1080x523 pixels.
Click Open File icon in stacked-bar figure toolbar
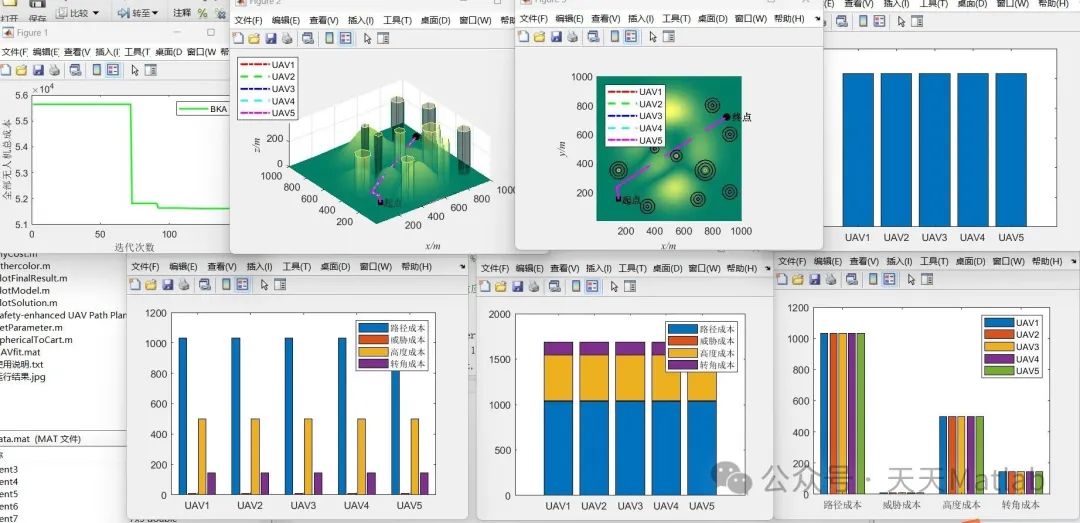pyautogui.click(x=501, y=286)
